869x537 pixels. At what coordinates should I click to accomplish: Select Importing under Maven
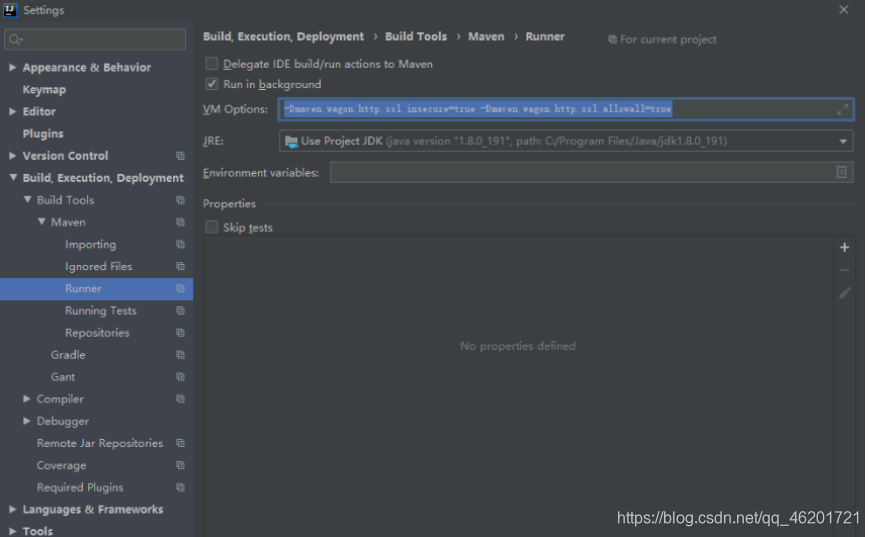(90, 244)
